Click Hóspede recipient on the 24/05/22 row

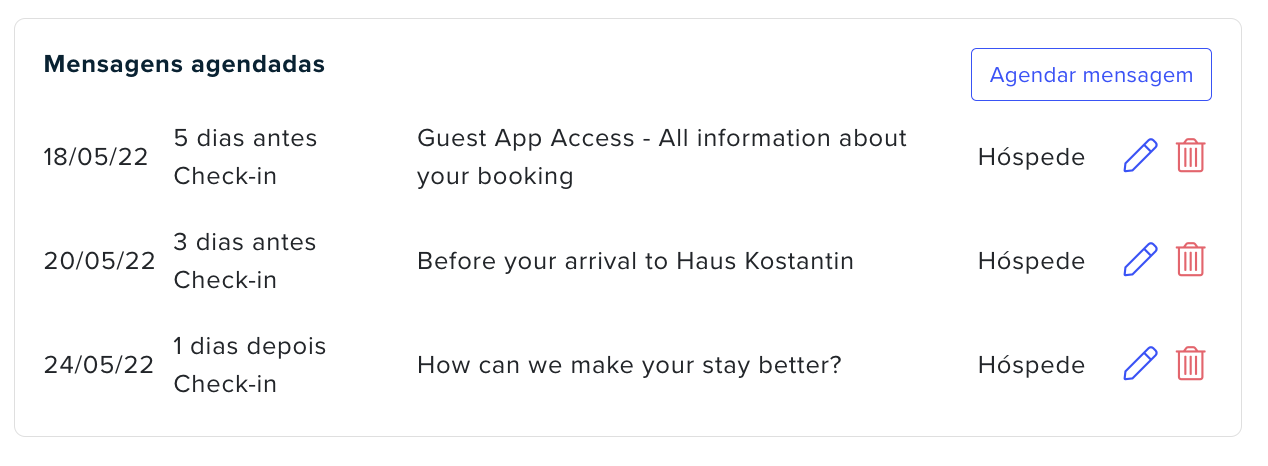(x=1031, y=365)
